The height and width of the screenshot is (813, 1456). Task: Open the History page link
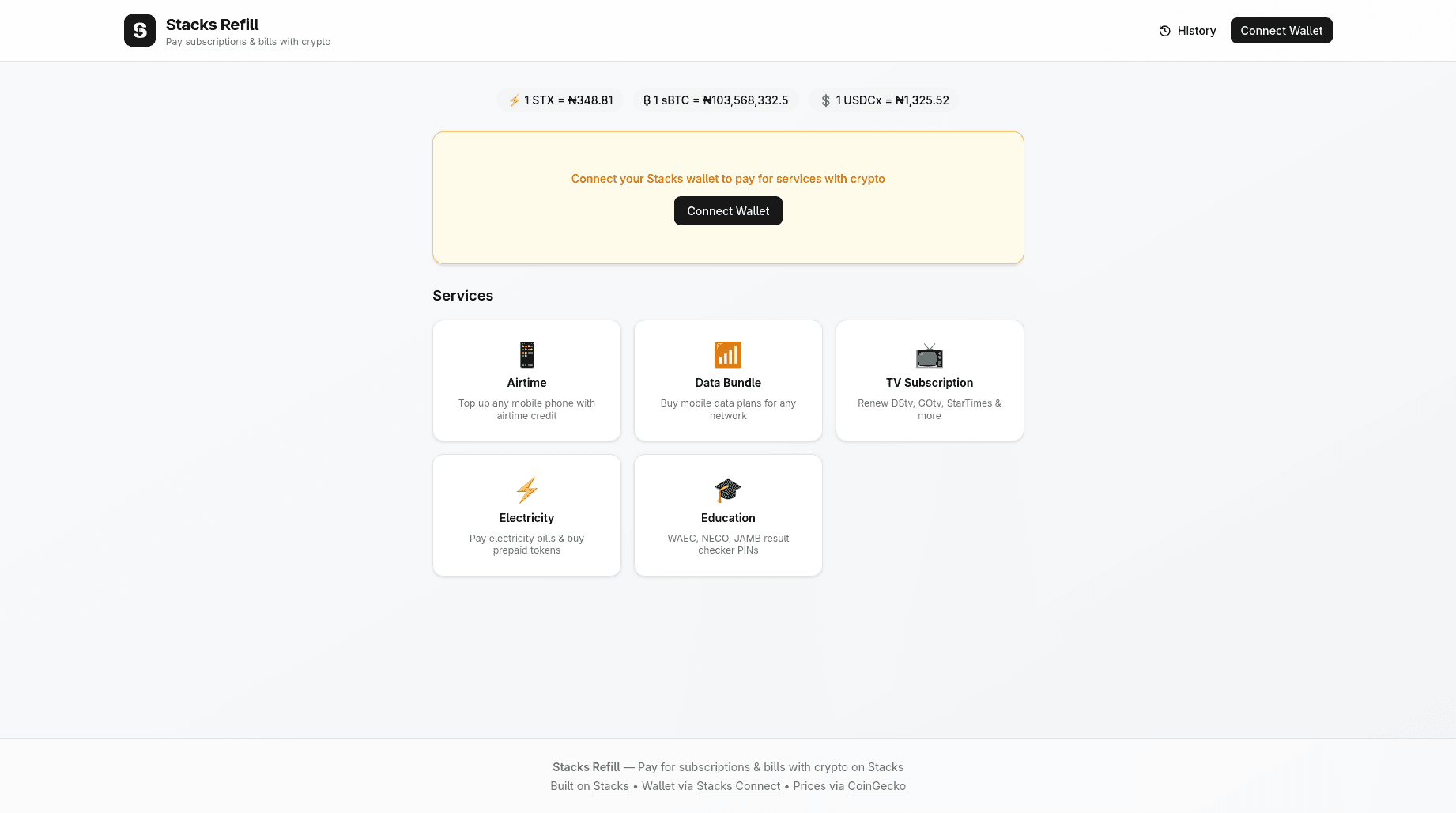tap(1187, 31)
